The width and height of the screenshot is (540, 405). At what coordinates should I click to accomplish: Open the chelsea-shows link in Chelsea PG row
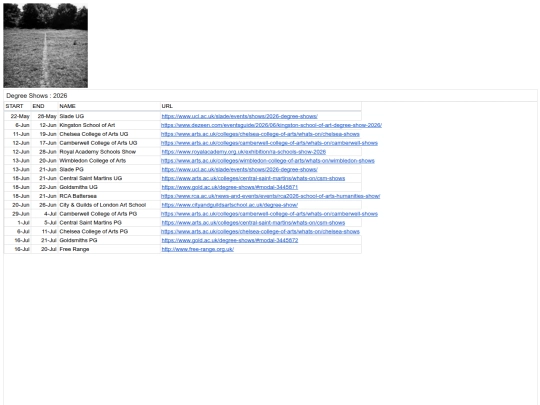tap(260, 231)
